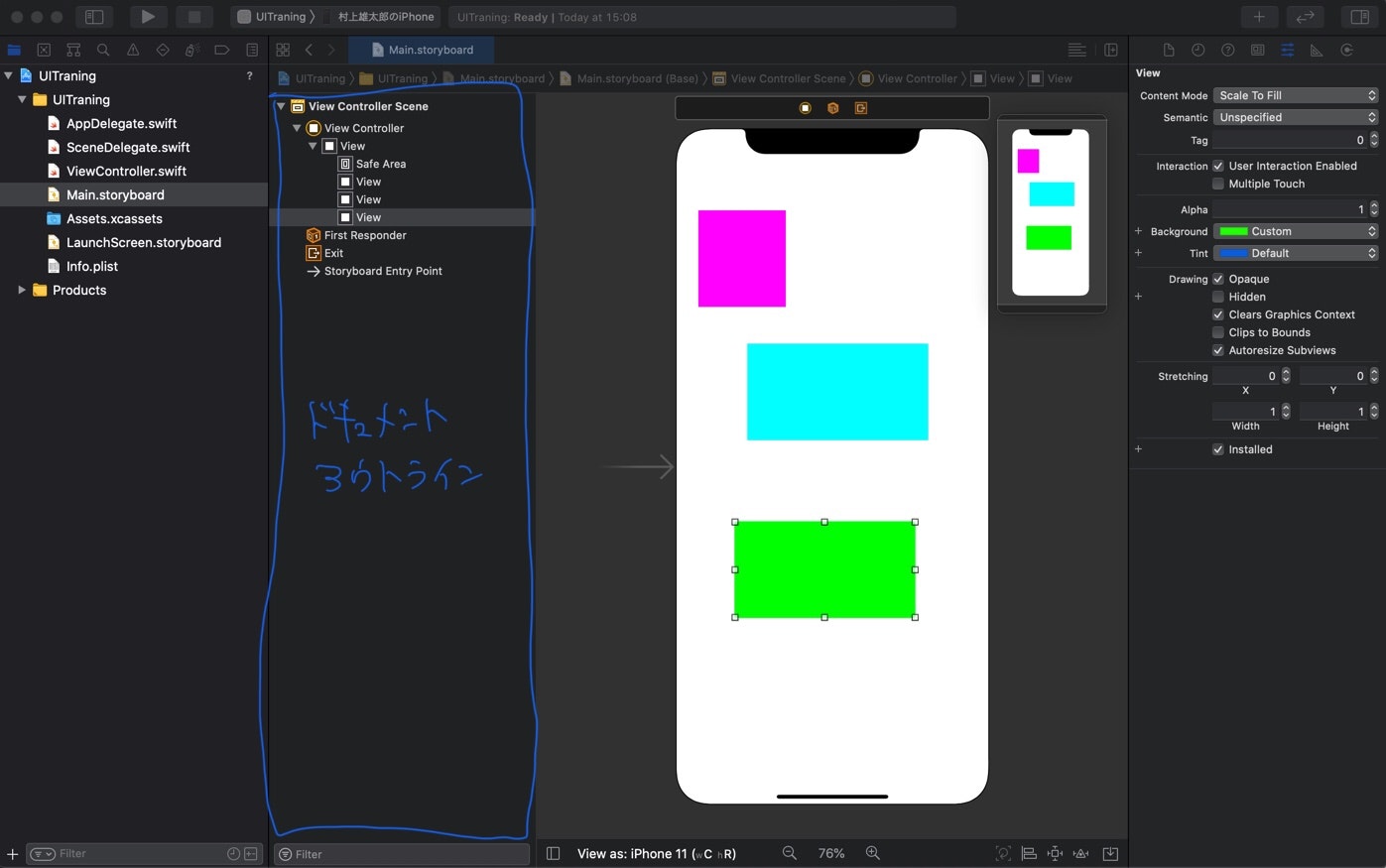The image size is (1386, 868).
Task: Open the UITraning scheme selector
Action: click(276, 17)
